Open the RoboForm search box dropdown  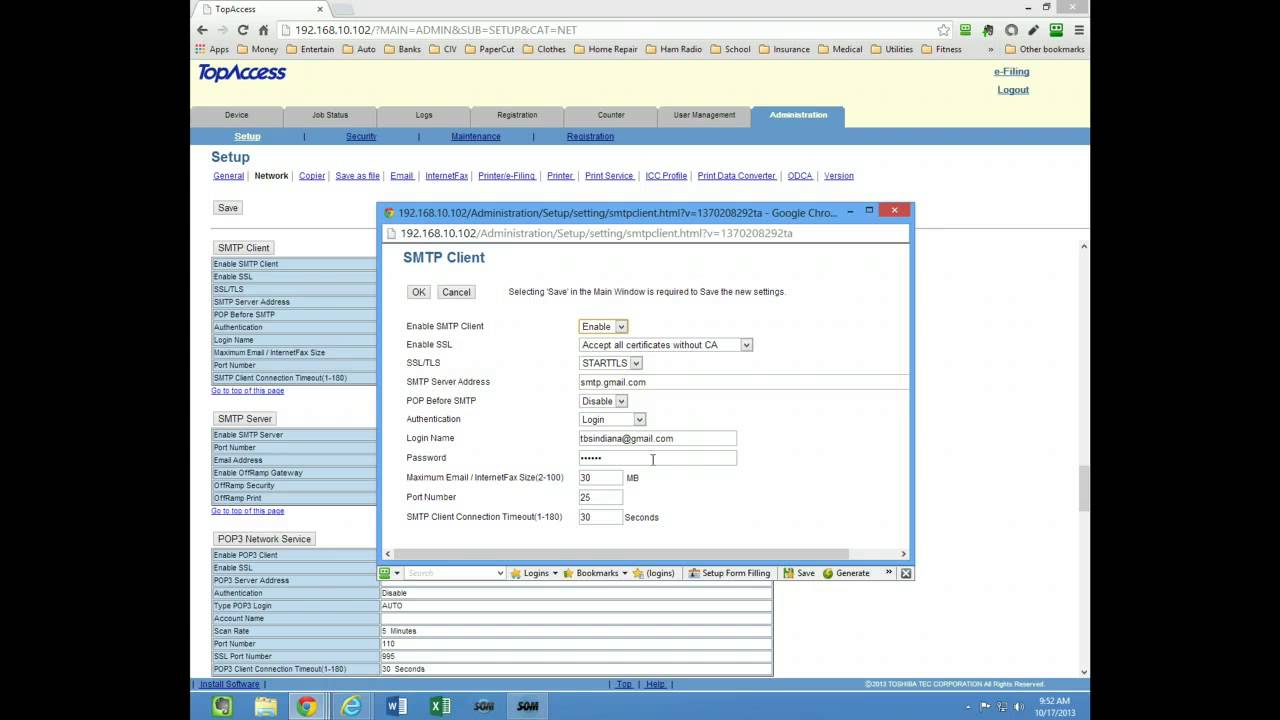coord(500,573)
